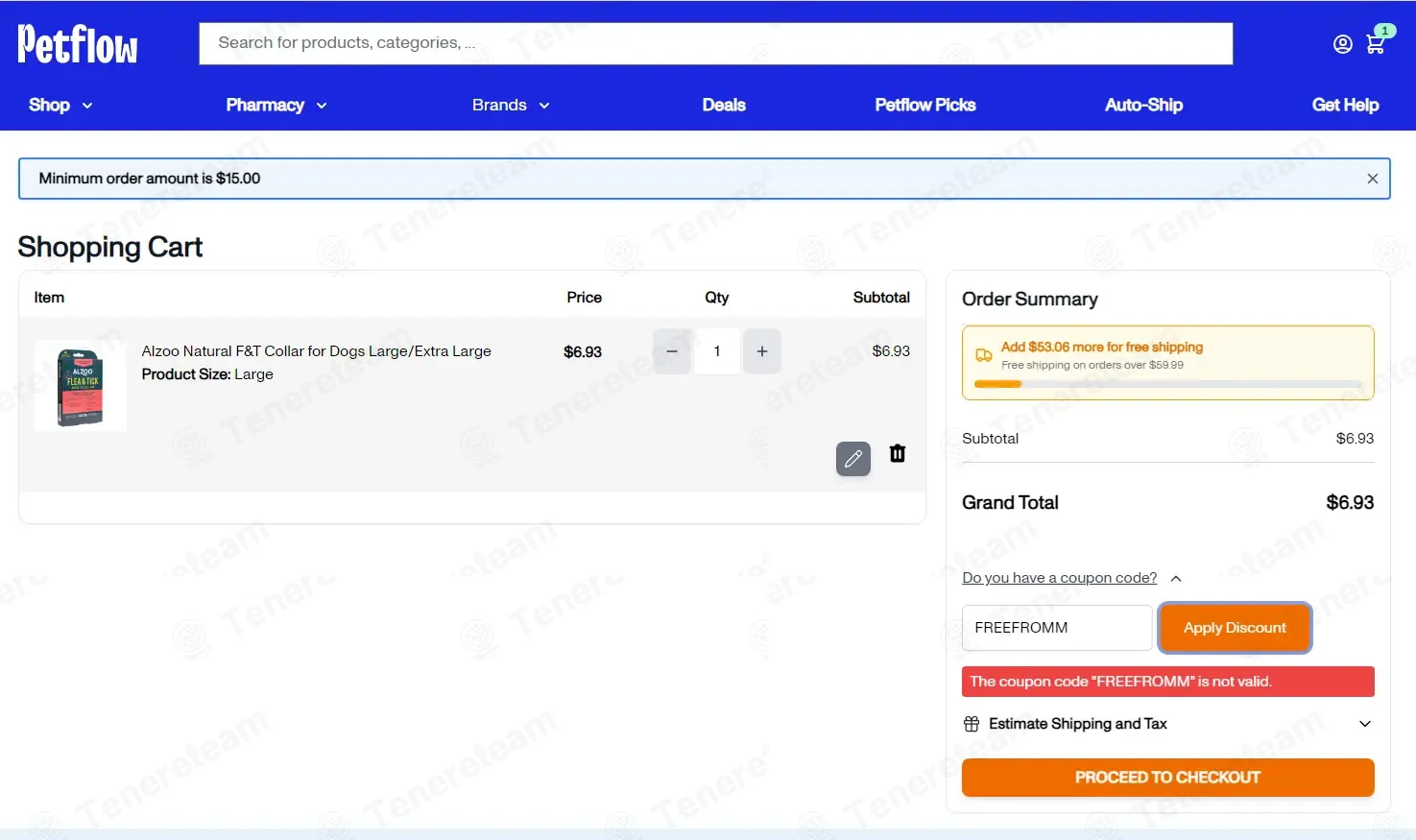Screen dimensions: 1416x840
Task: Open Alzoo Natural F&T Collar product link
Action: [316, 351]
